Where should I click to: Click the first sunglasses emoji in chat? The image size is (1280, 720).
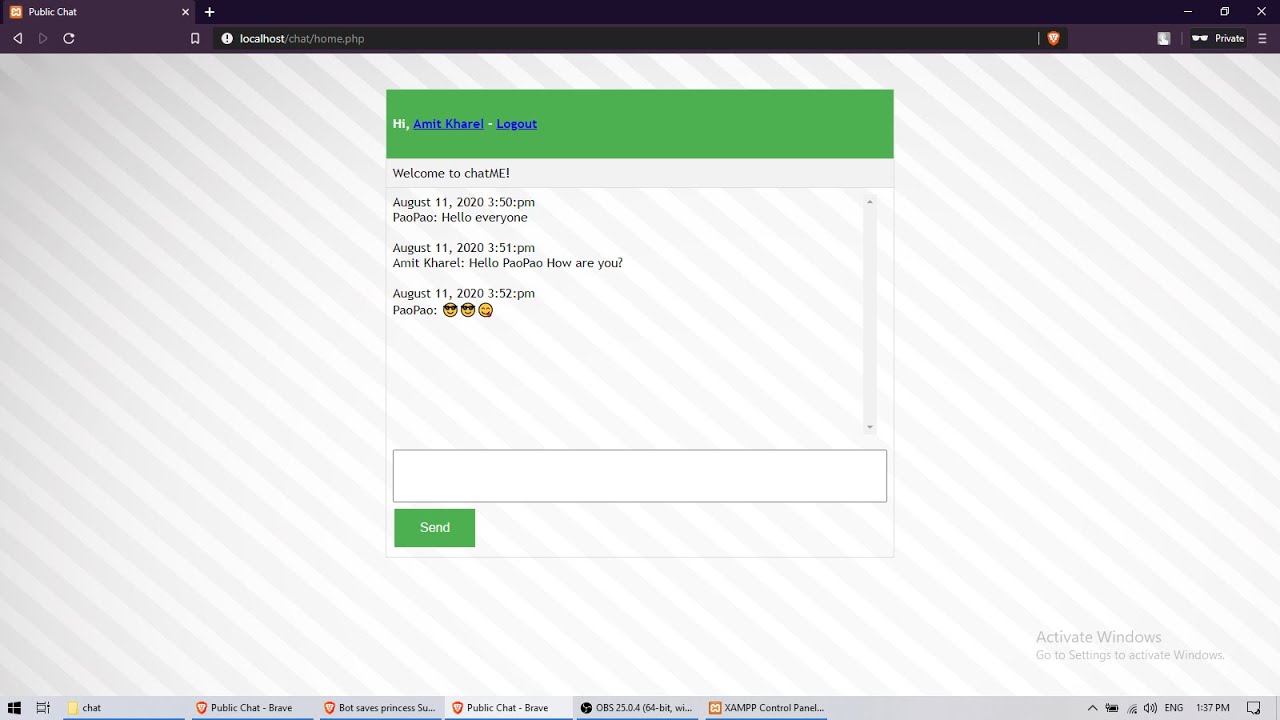coord(450,310)
